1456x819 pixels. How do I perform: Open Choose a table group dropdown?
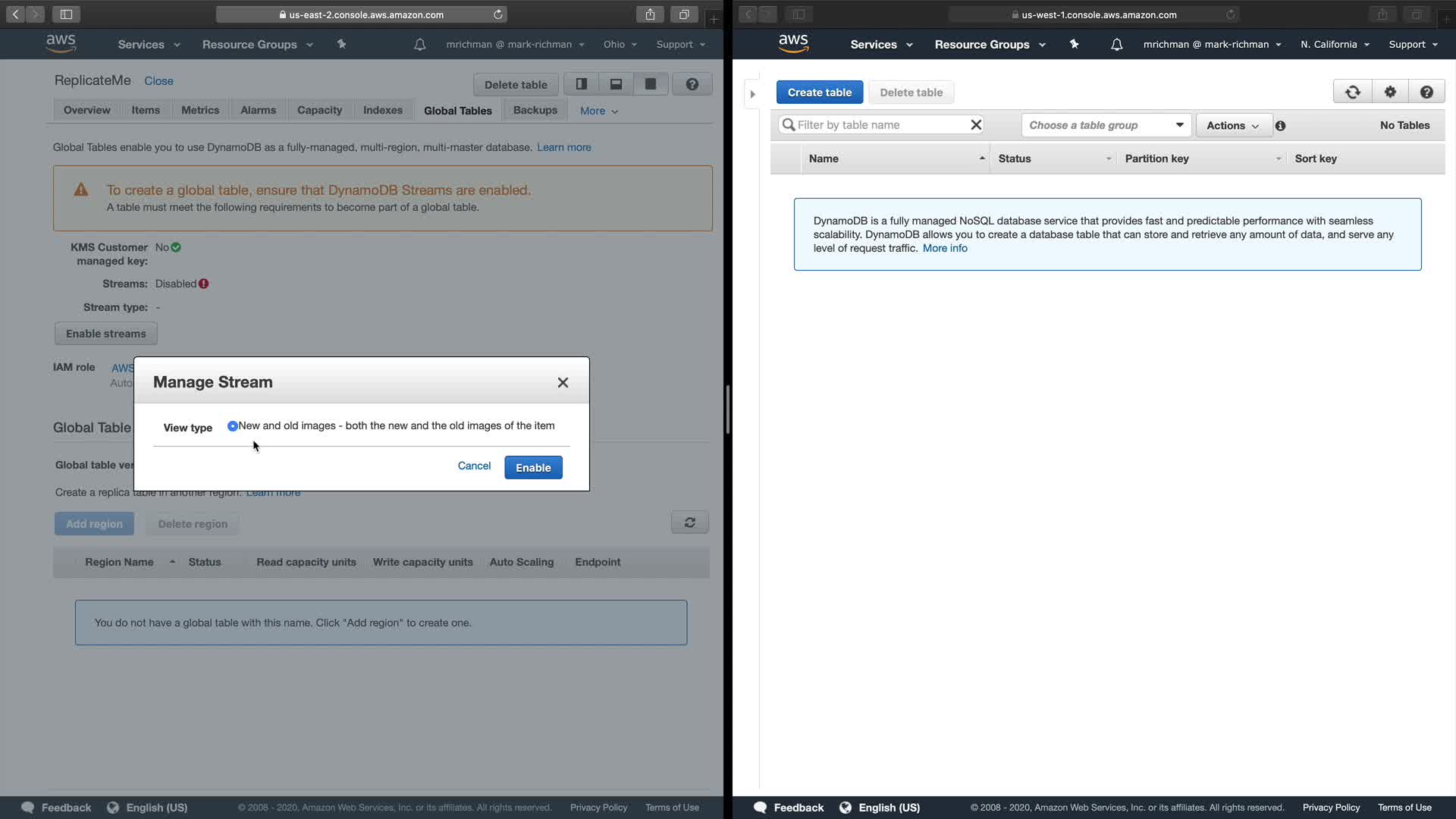(1106, 125)
